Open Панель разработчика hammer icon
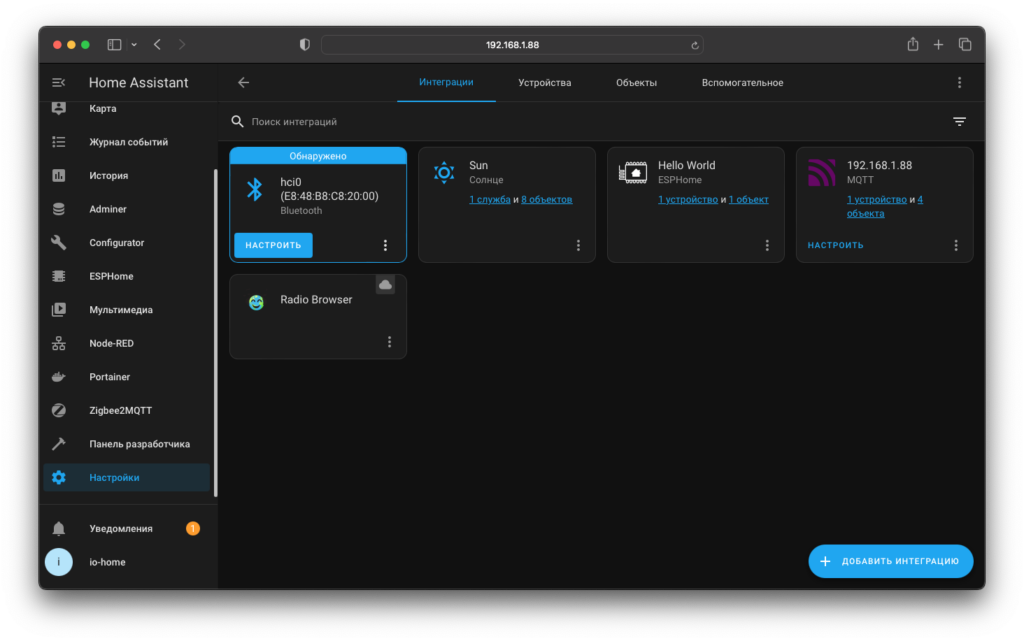The height and width of the screenshot is (641, 1024). [x=59, y=444]
